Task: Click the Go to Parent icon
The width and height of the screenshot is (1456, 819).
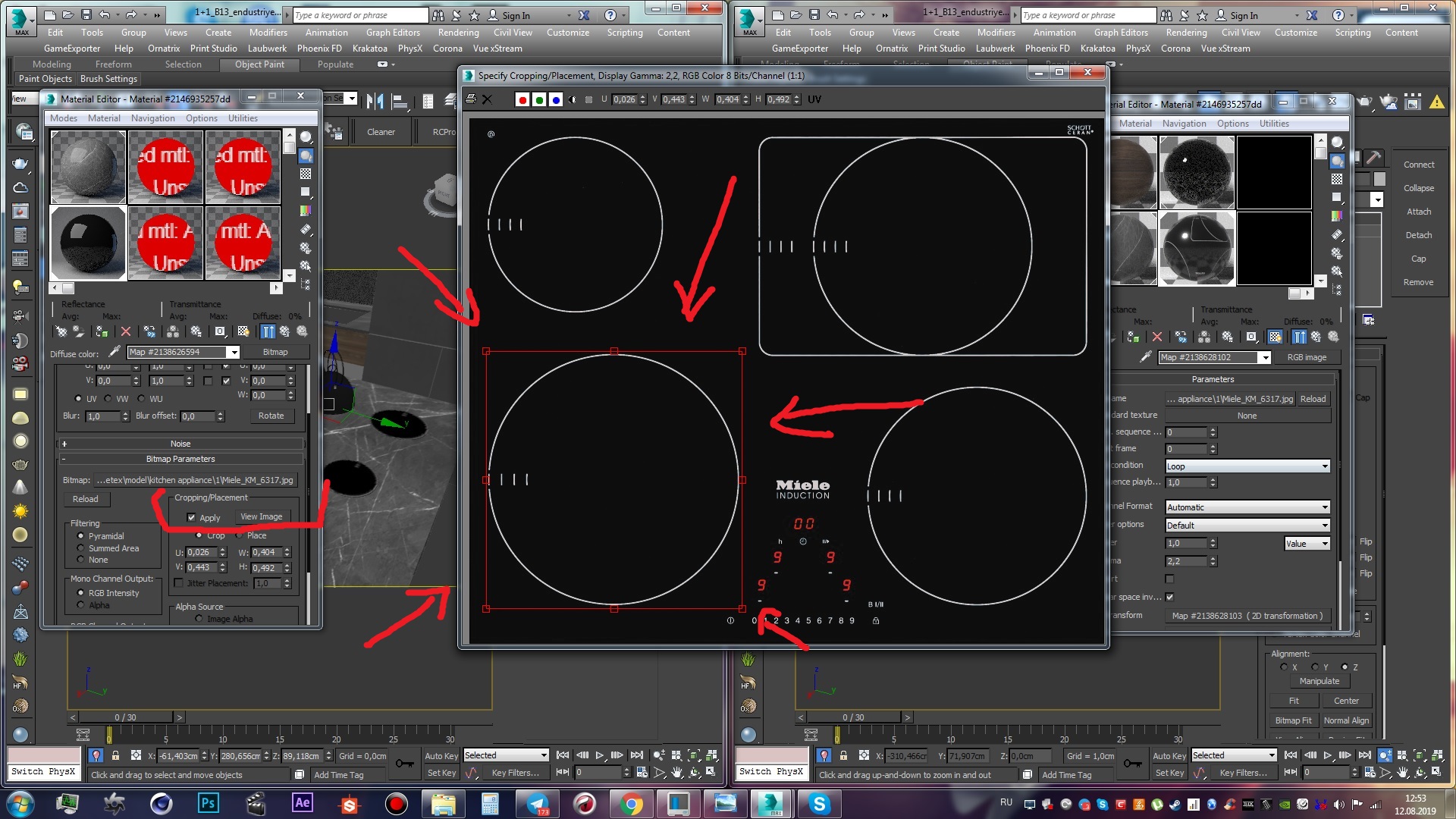Action: coord(284,331)
